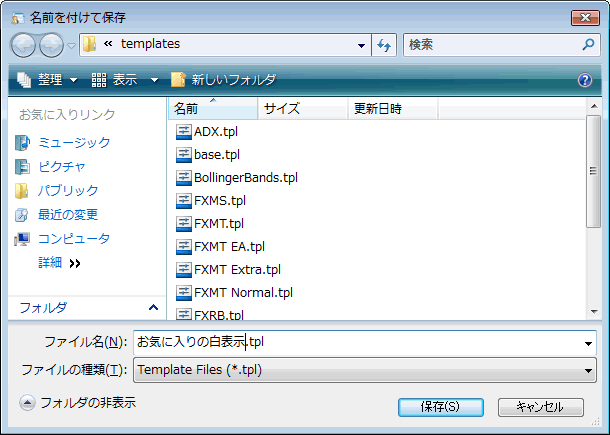The width and height of the screenshot is (610, 435).
Task: Select the base.tpl file
Action: 217,155
